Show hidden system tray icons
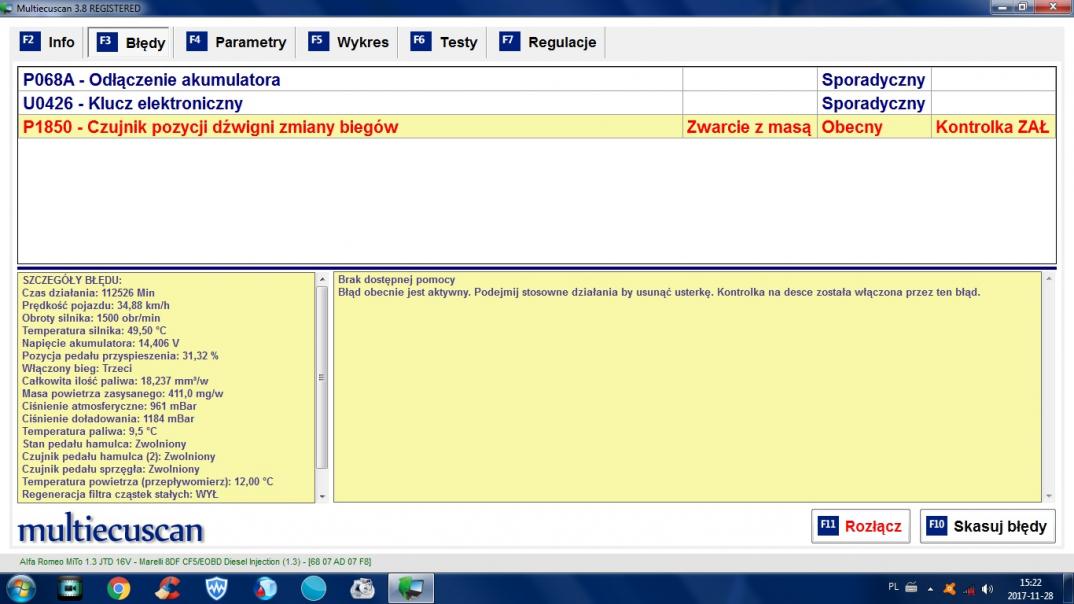The image size is (1074, 604). coord(930,589)
